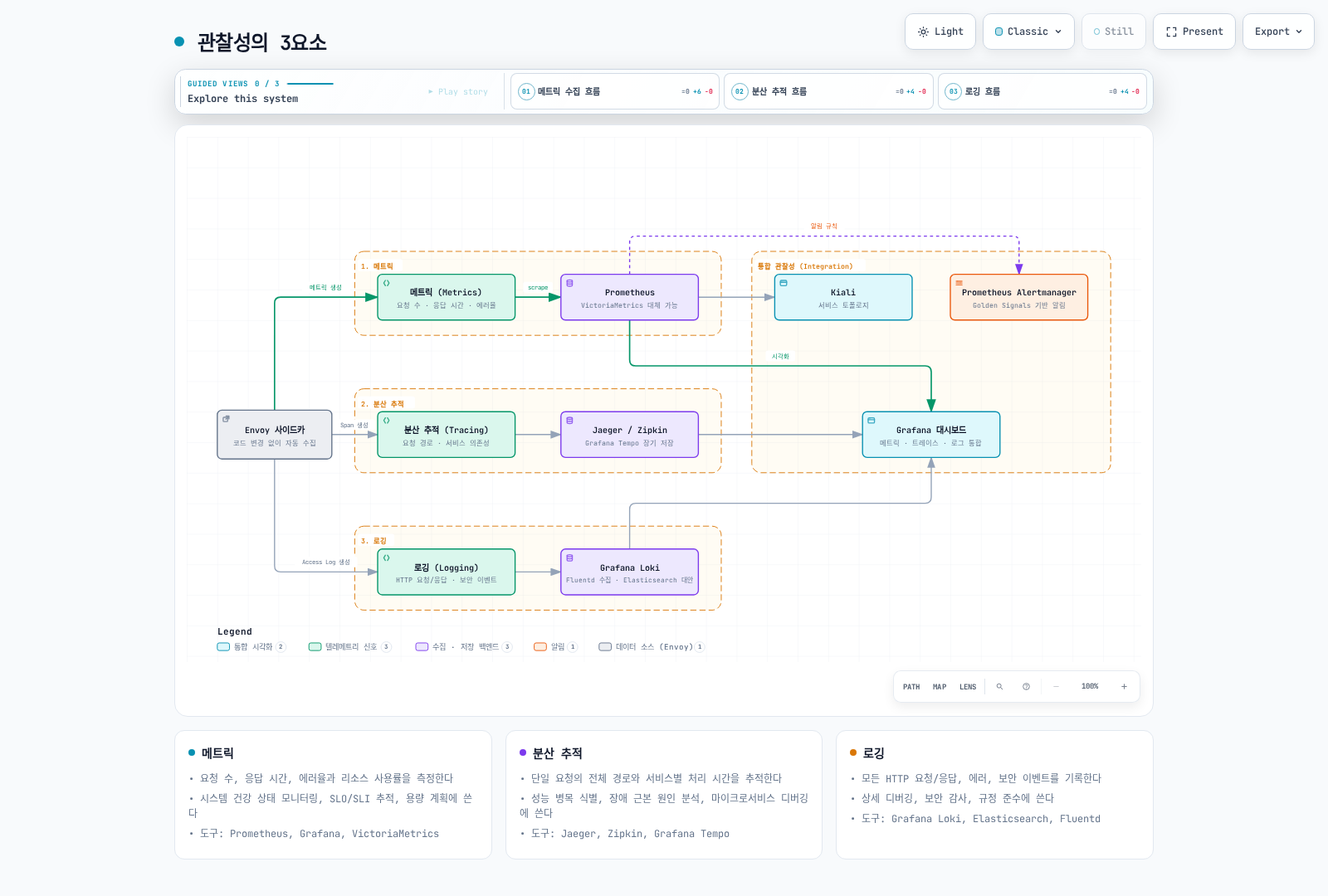This screenshot has width=1328, height=896.
Task: Select the Prometheus node
Action: (x=630, y=297)
